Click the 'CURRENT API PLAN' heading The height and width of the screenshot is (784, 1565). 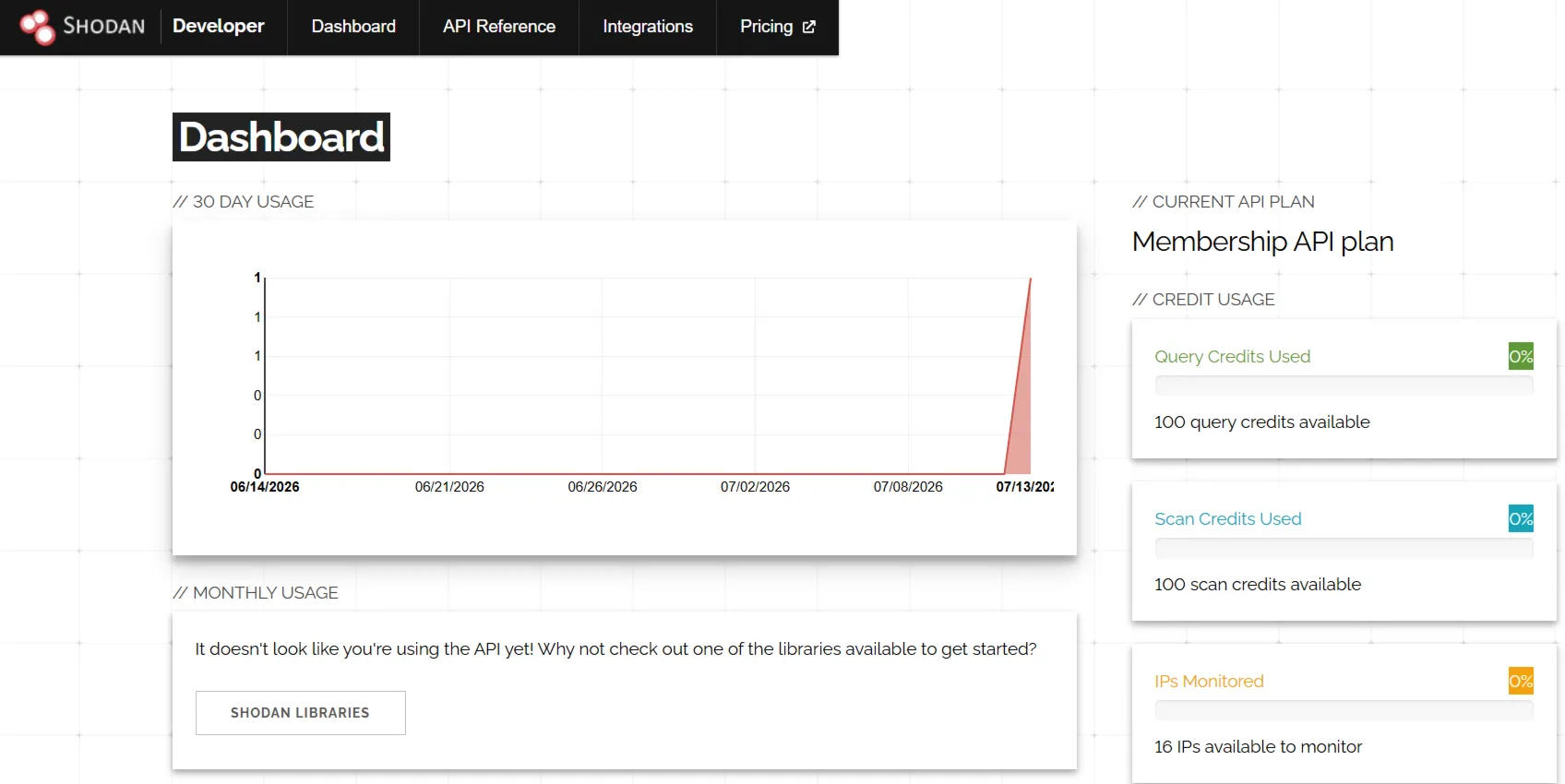click(x=1224, y=202)
